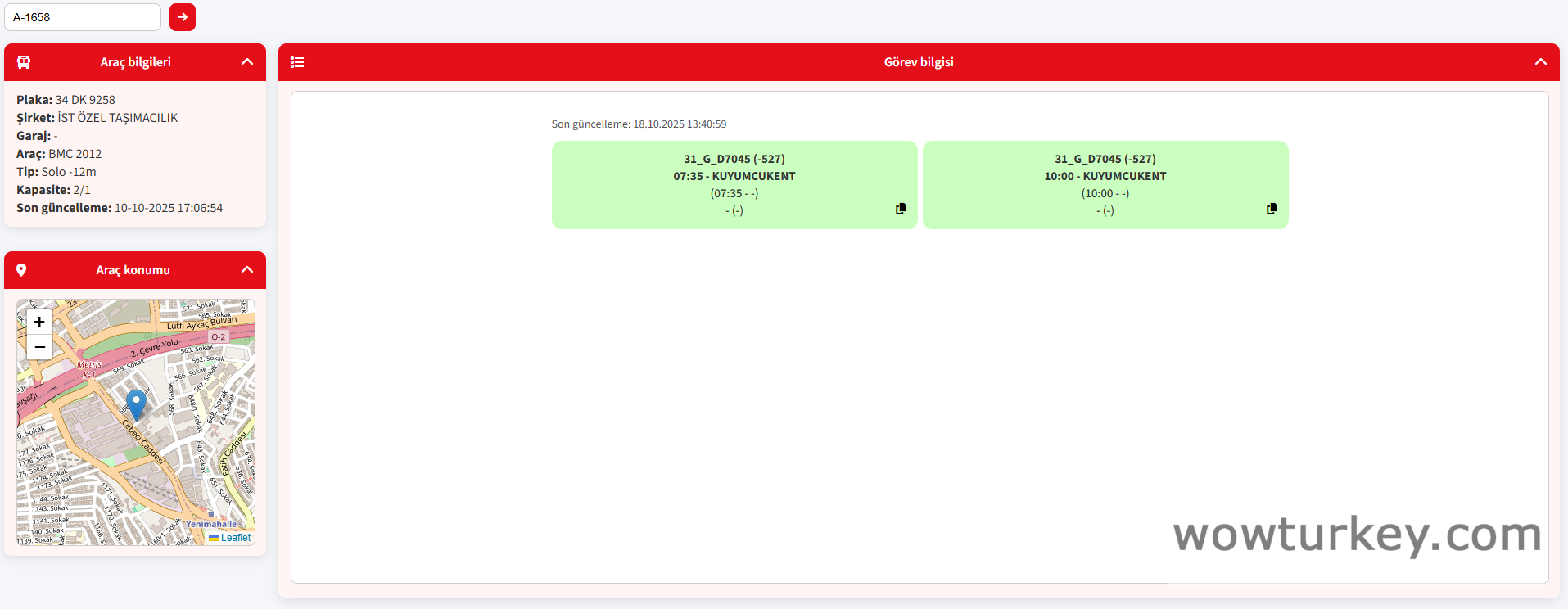This screenshot has width=1568, height=609.
Task: Click the list icon in Görev bilgisi header
Action: coord(297,62)
